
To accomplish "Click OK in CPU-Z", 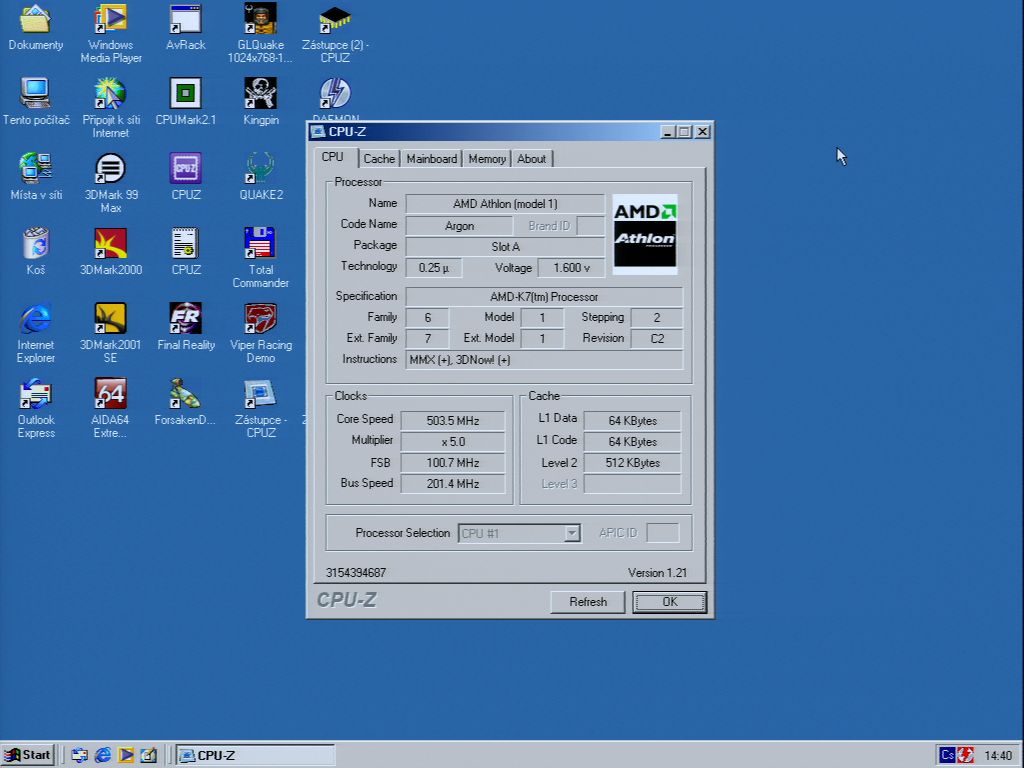I will (x=669, y=601).
